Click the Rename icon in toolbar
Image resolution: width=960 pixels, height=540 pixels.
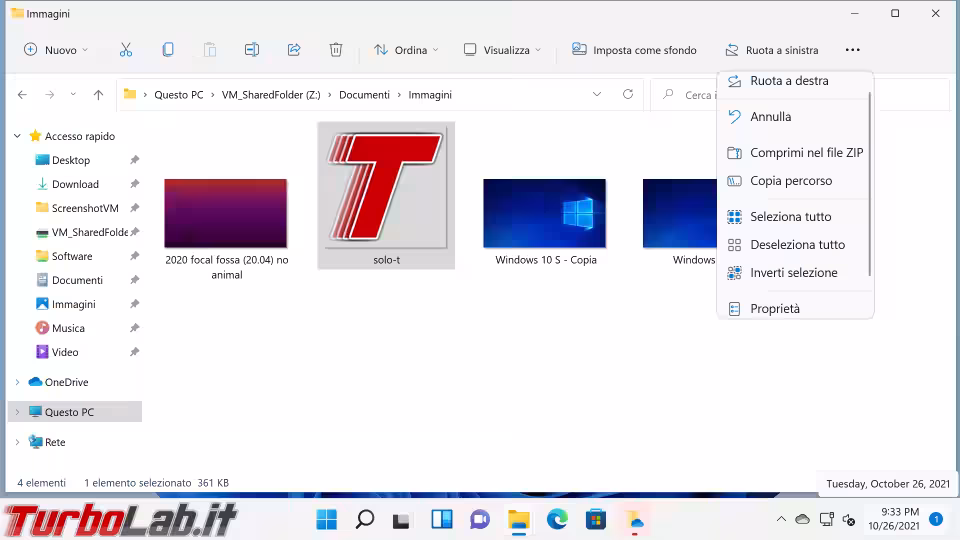pyautogui.click(x=252, y=50)
